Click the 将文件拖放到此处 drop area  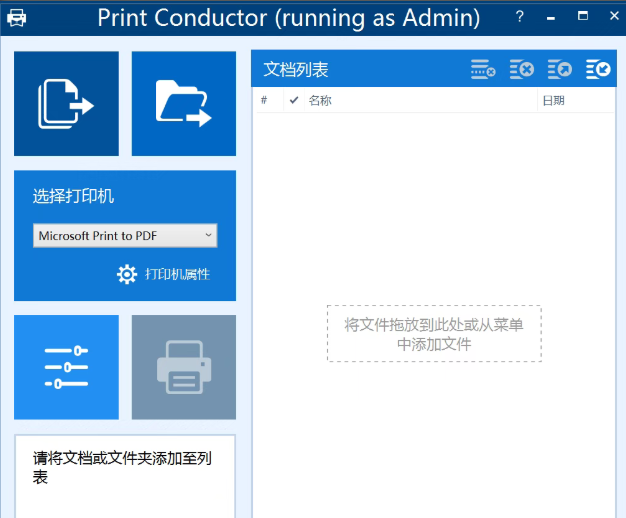[x=433, y=334]
